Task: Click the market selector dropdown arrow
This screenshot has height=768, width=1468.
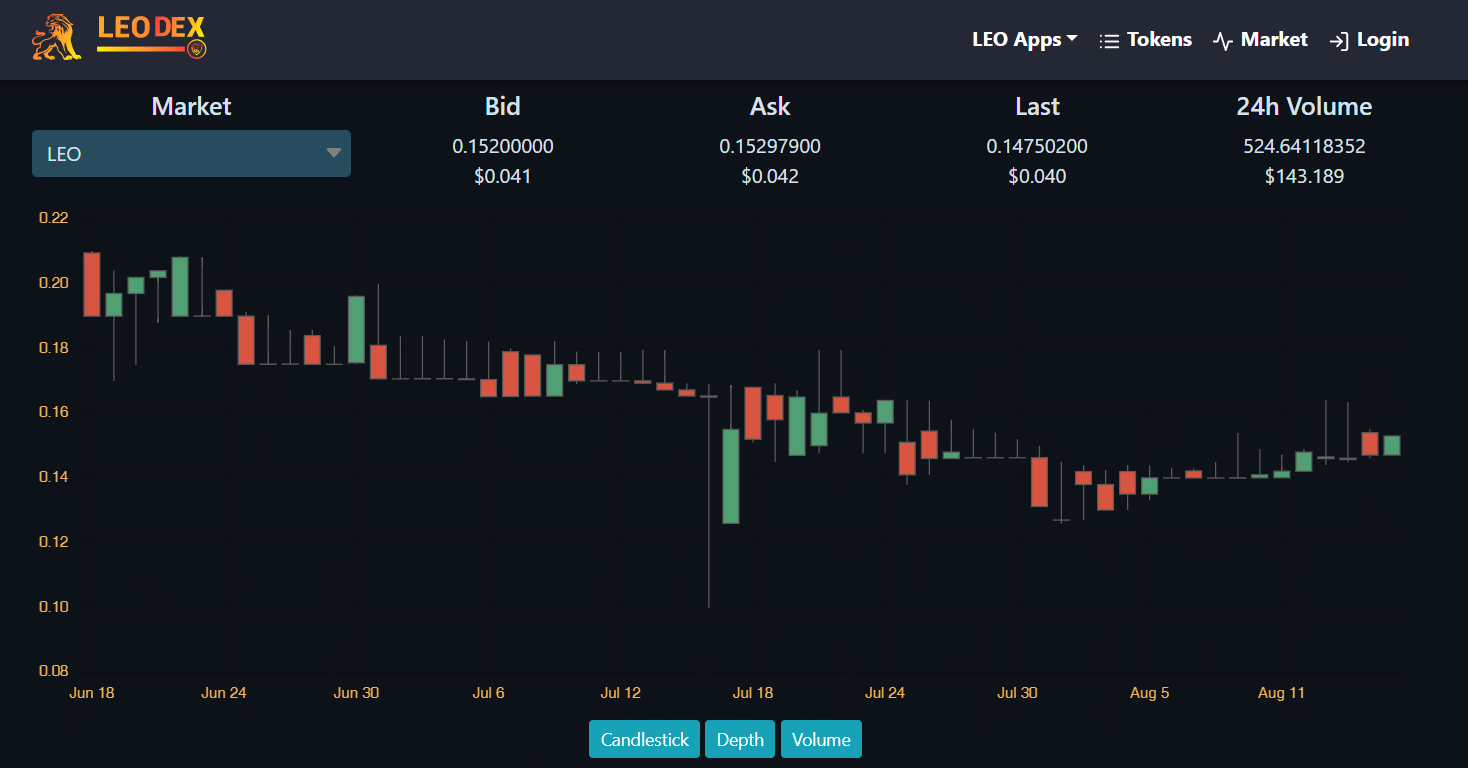Action: [x=334, y=153]
